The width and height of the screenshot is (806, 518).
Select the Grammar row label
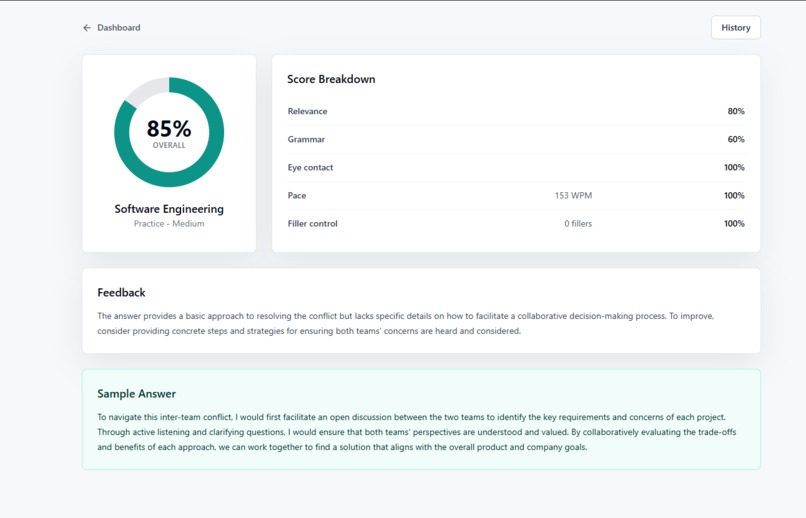306,139
